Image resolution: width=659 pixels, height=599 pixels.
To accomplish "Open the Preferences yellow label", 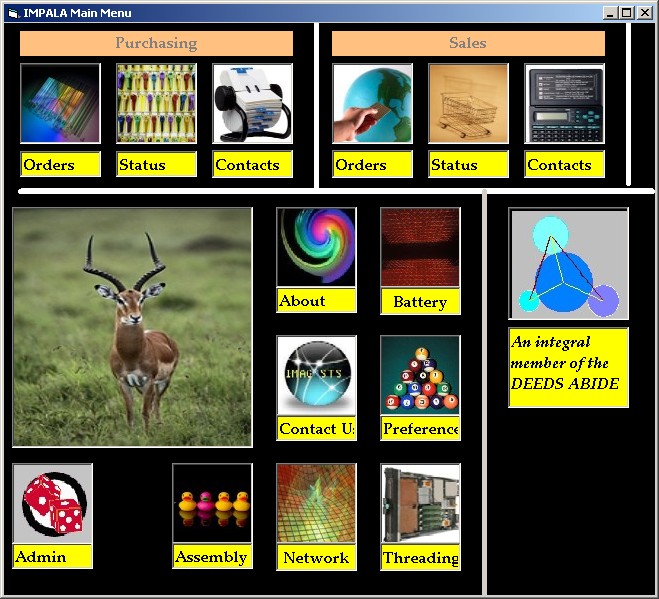I will point(420,429).
